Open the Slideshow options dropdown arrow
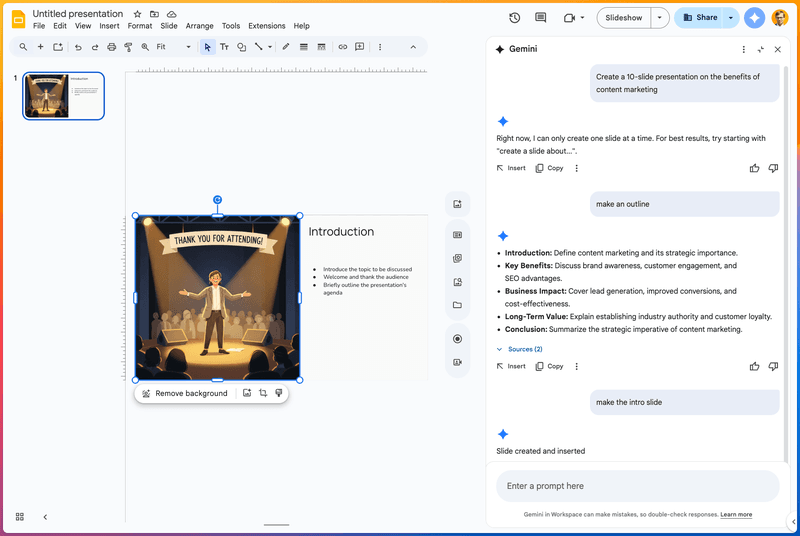This screenshot has height=536, width=800. pyautogui.click(x=659, y=18)
